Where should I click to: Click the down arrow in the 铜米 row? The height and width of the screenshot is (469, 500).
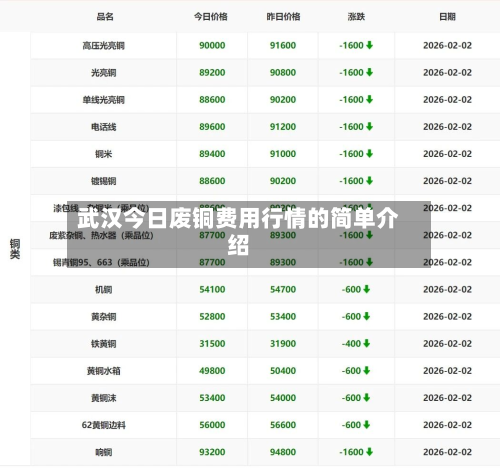[x=369, y=154]
